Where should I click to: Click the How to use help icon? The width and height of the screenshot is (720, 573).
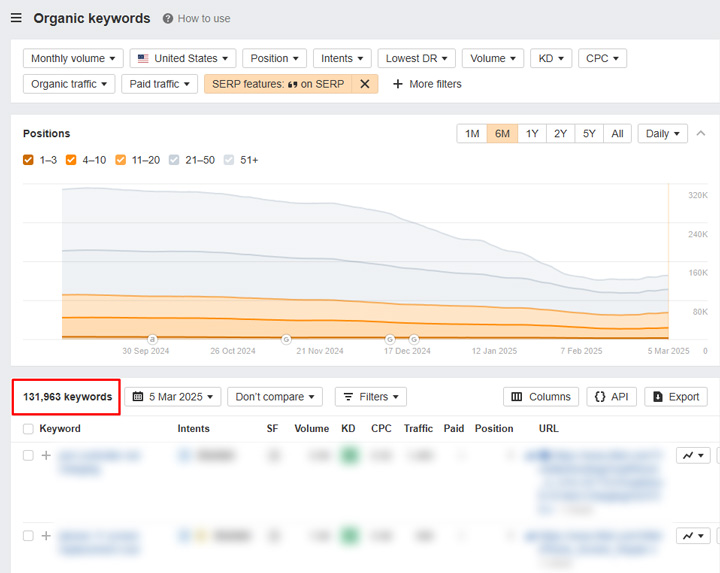(x=168, y=18)
